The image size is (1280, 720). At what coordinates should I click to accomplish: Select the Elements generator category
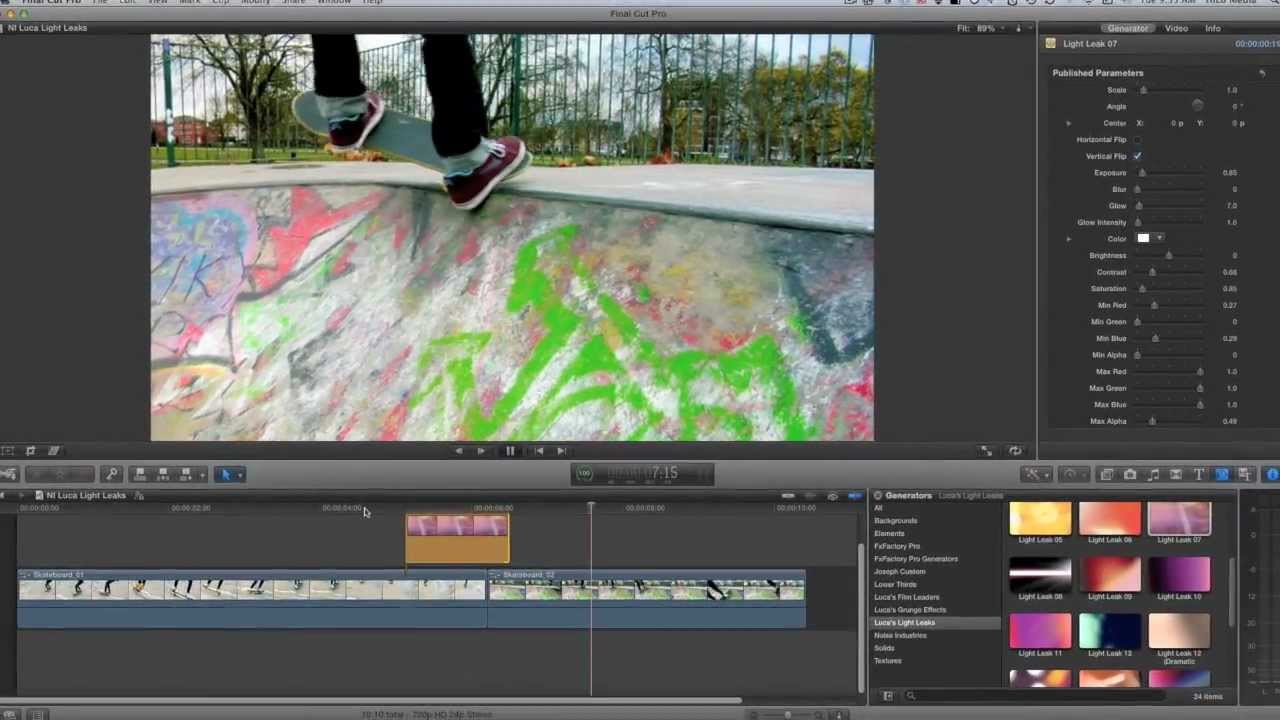click(889, 534)
